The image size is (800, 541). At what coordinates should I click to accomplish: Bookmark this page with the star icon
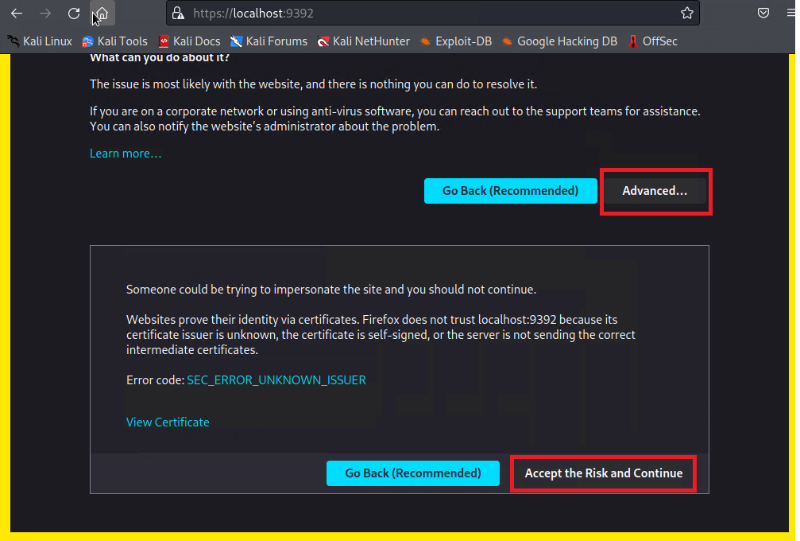(x=687, y=13)
